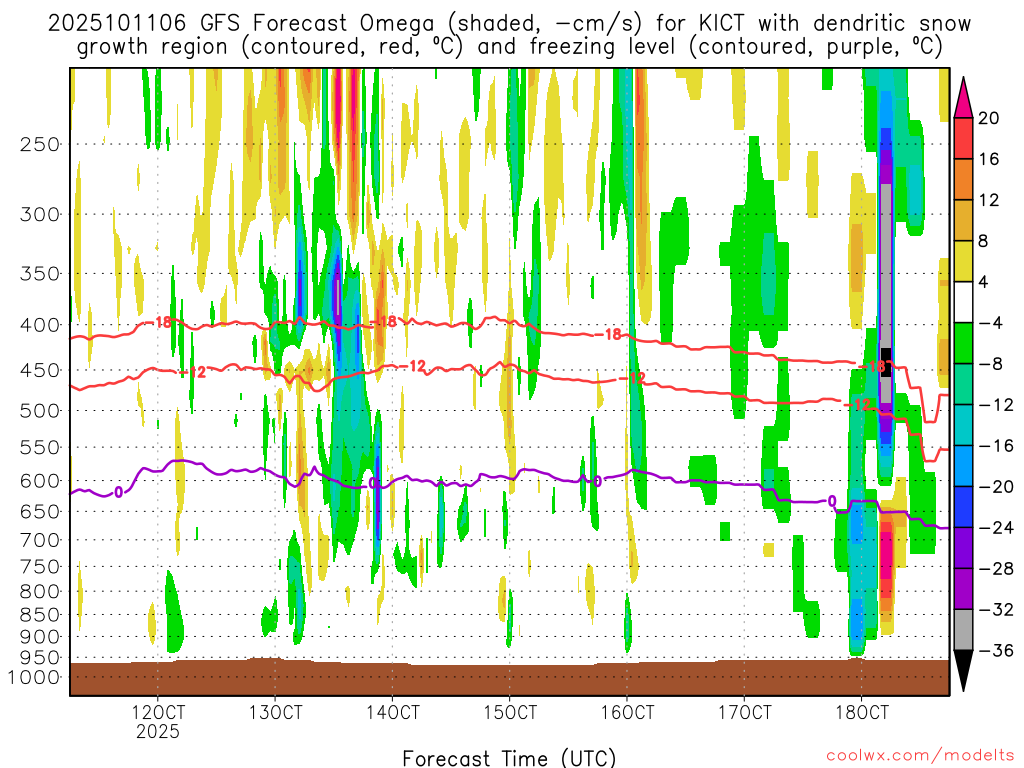Click the 500 pressure level label
The image size is (1024, 768).
click(40, 411)
